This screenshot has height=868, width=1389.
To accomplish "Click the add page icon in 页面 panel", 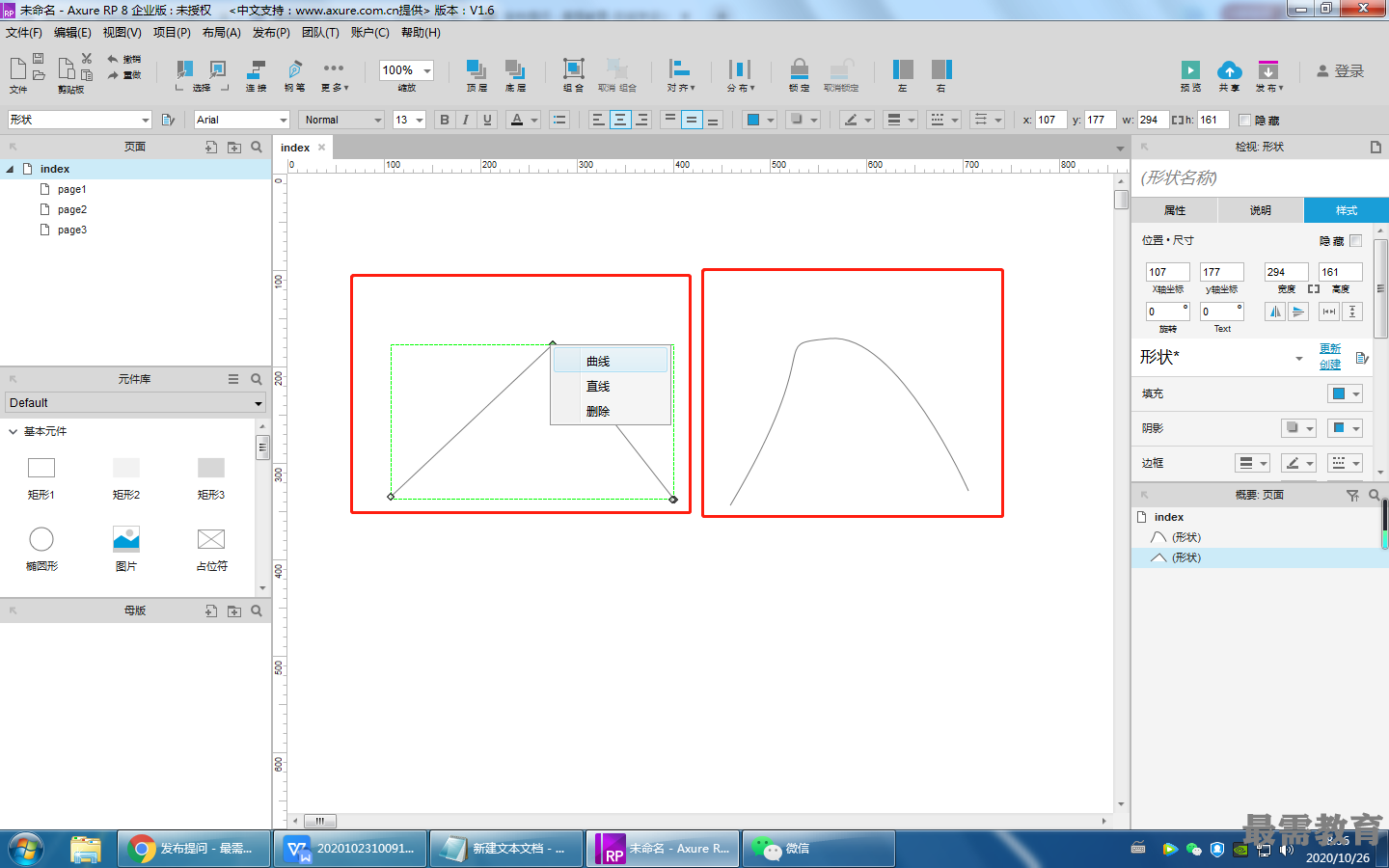I will [211, 147].
